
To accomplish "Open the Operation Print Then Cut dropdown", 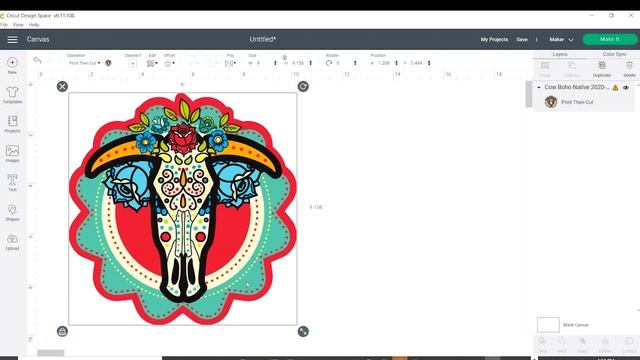I will tap(84, 63).
